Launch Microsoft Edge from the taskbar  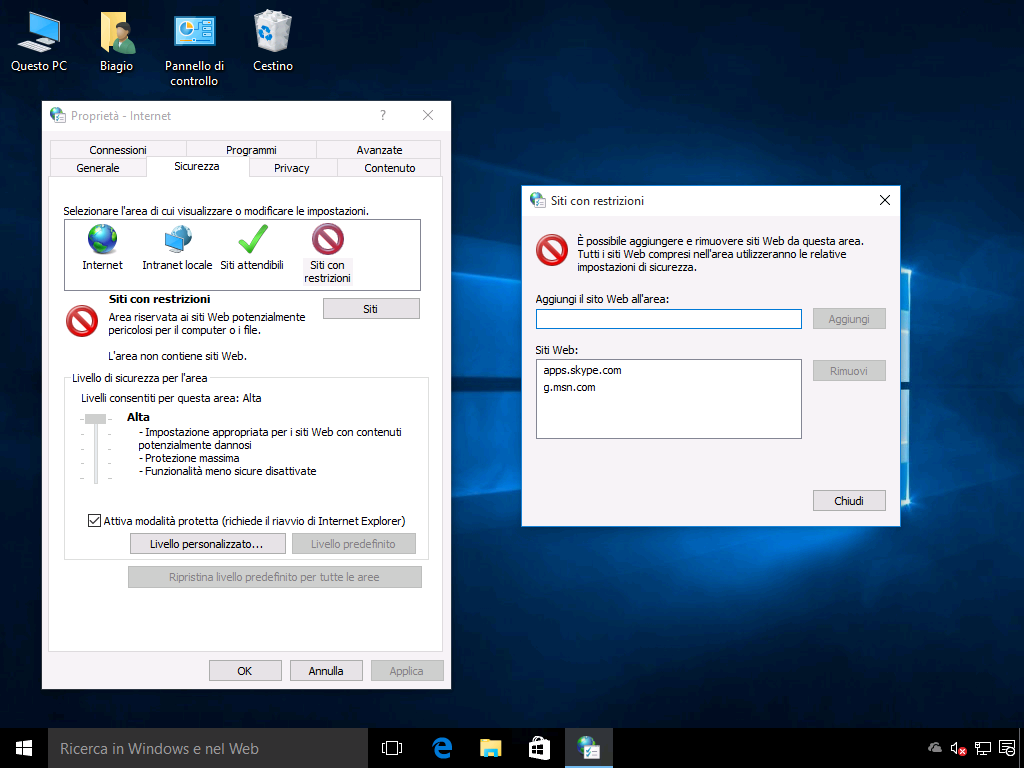point(442,748)
